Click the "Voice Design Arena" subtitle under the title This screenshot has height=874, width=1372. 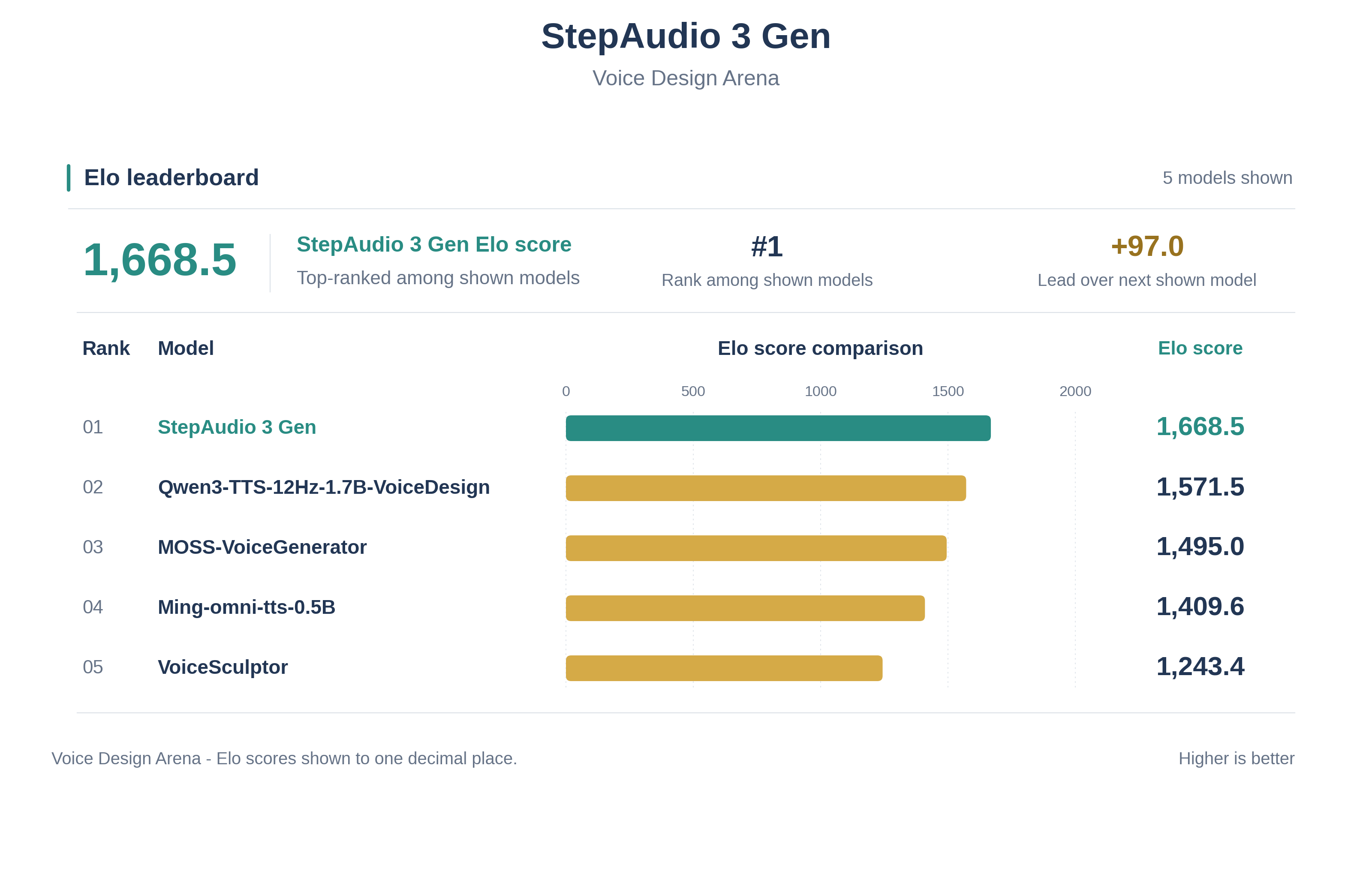pyautogui.click(x=686, y=78)
